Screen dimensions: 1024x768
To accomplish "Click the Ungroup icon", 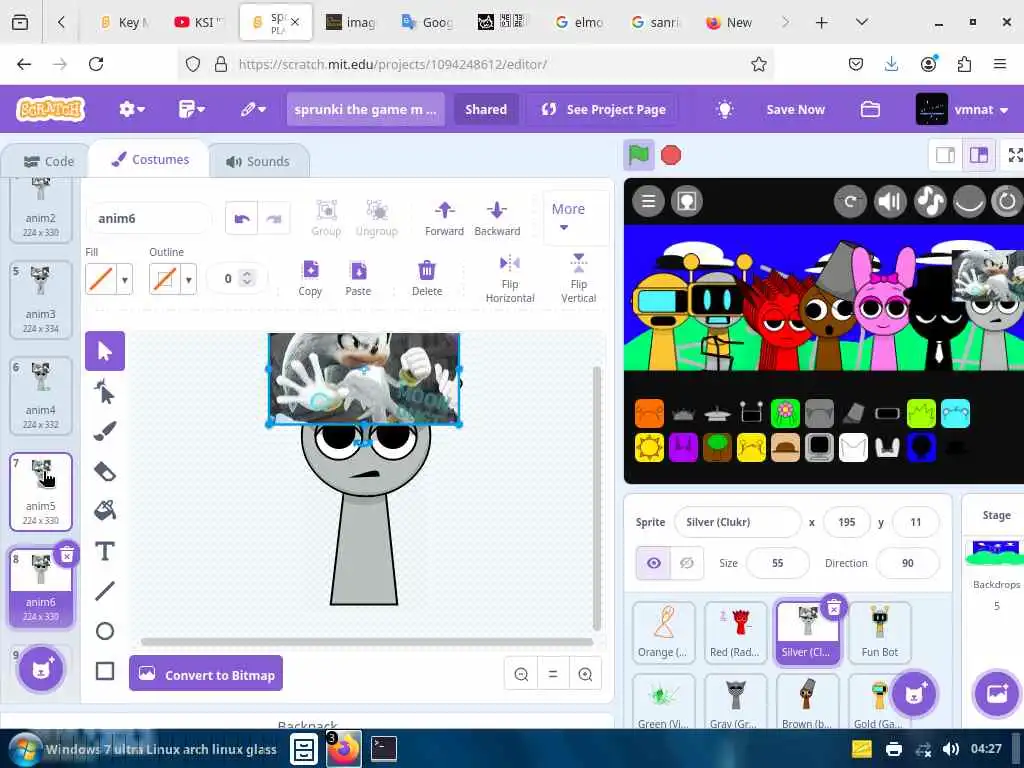I will (377, 218).
